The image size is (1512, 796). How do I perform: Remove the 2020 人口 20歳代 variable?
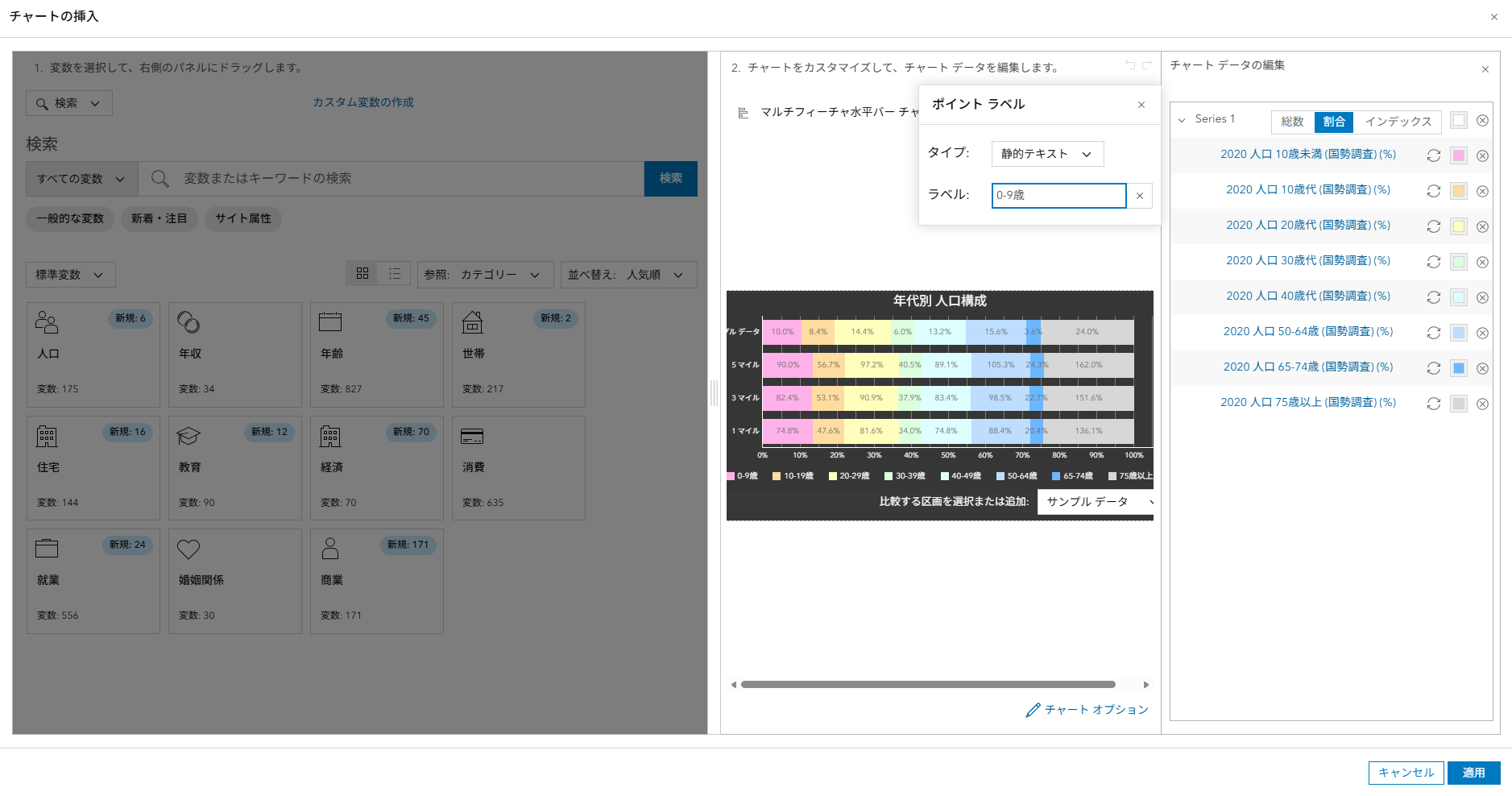pos(1482,226)
